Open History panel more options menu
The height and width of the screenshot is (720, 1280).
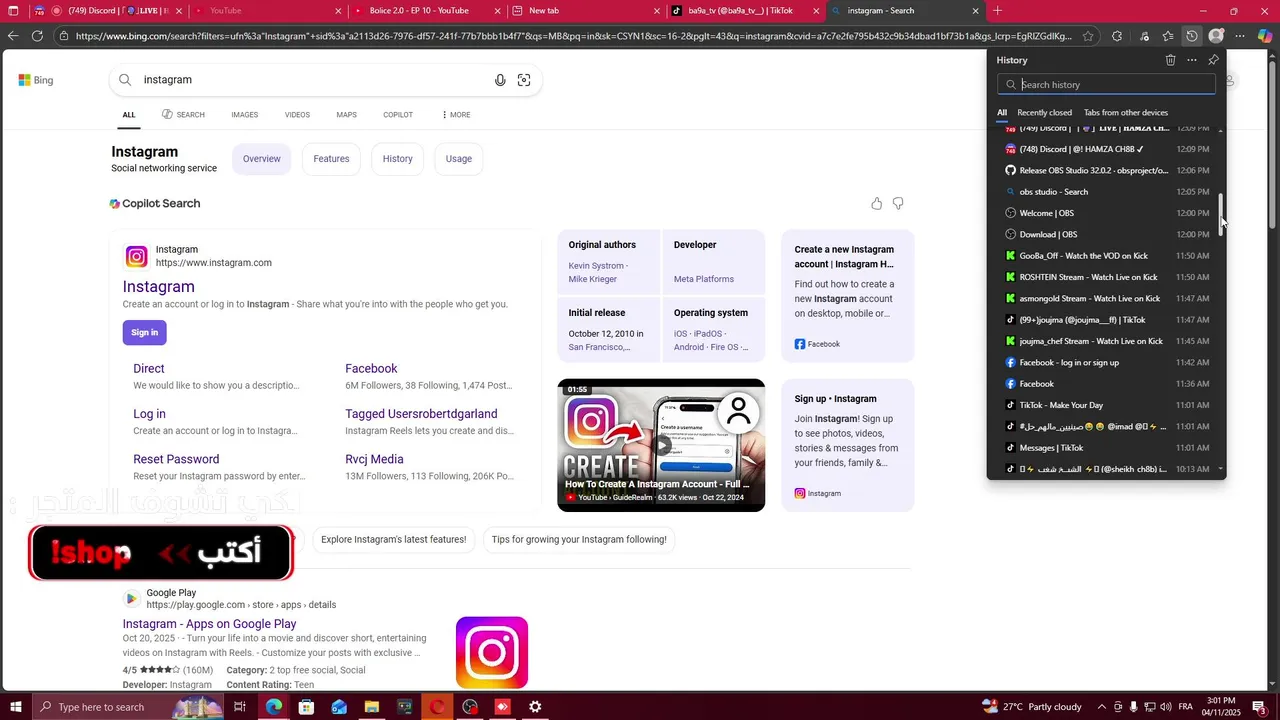pos(1192,60)
